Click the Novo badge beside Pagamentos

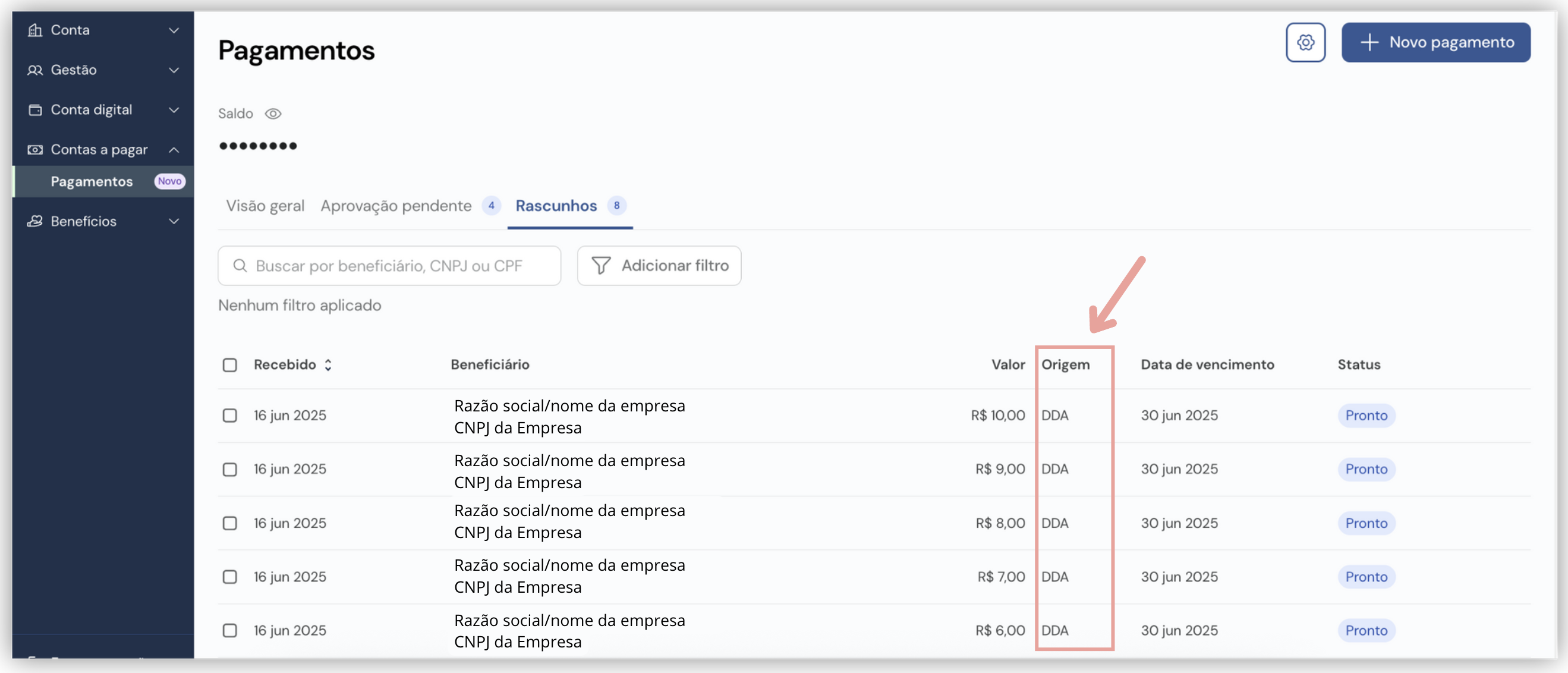pyautogui.click(x=170, y=181)
